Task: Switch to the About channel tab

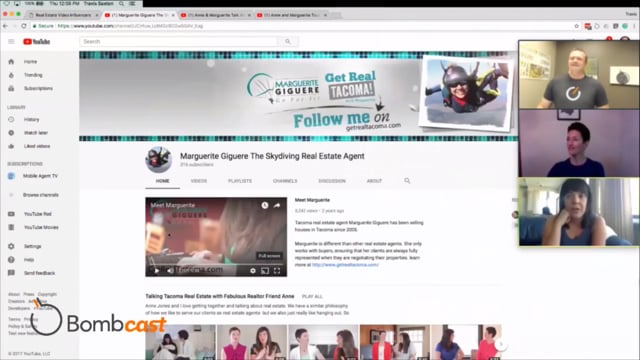Action: [x=374, y=181]
